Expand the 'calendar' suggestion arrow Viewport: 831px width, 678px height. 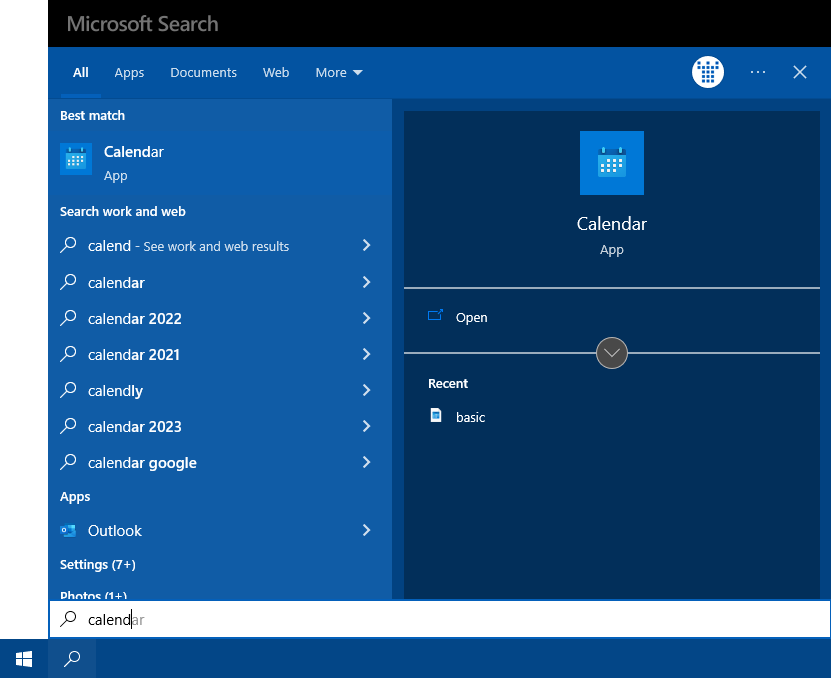pos(366,282)
